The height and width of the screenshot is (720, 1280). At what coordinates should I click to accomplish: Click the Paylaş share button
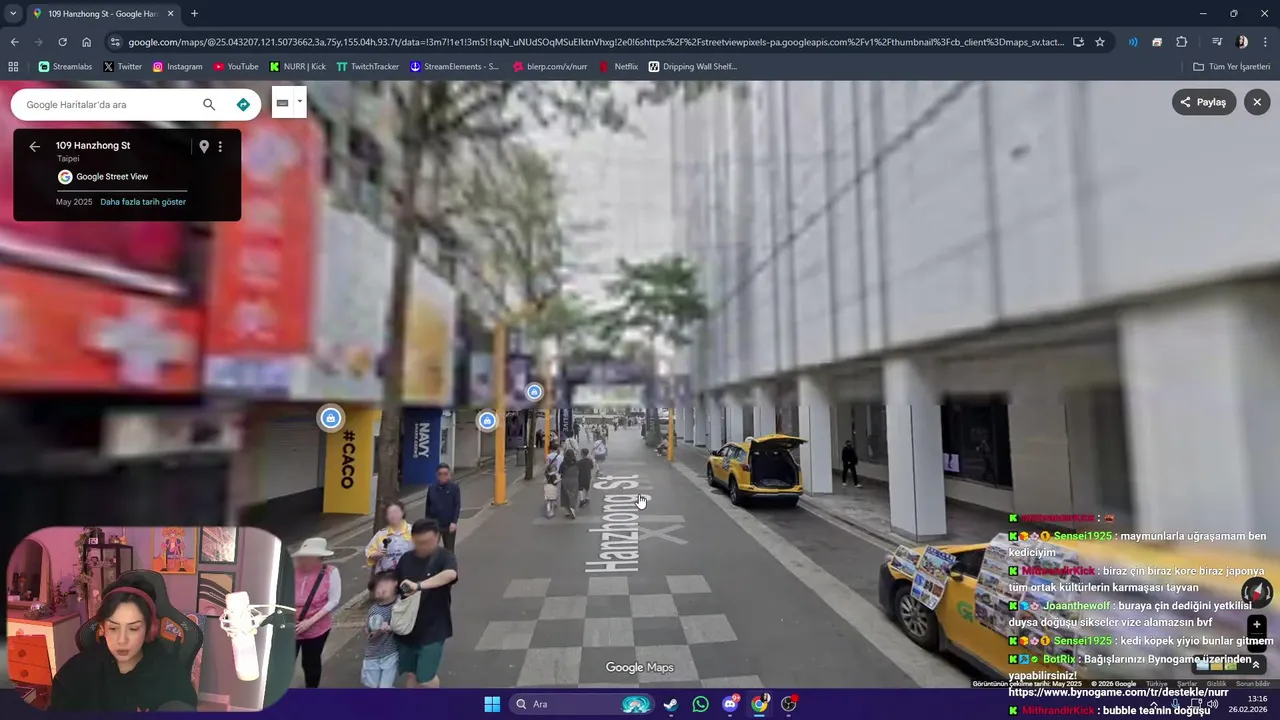tap(1204, 102)
